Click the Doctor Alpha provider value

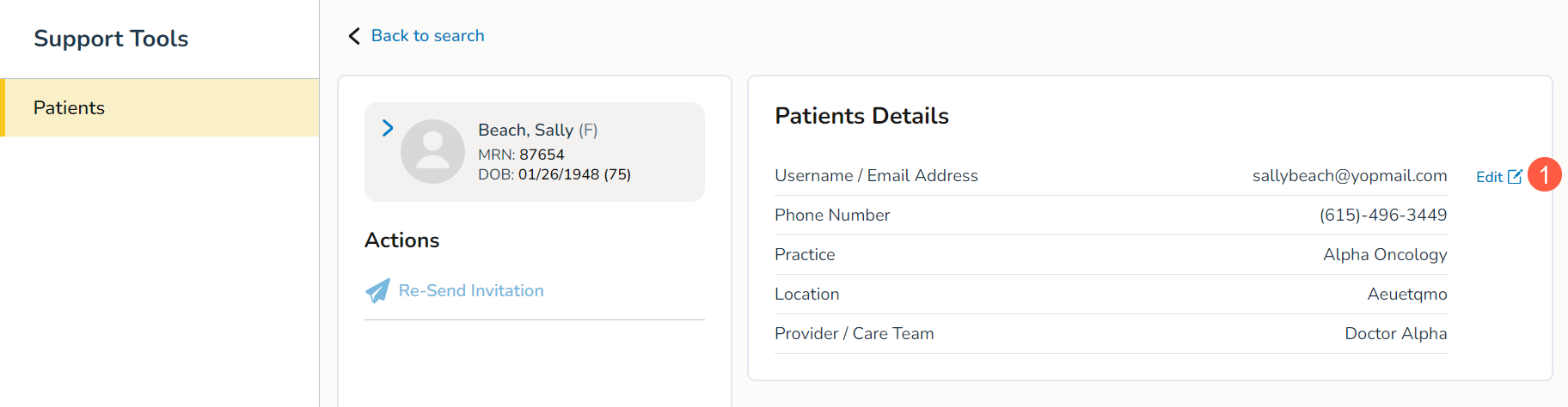tap(1395, 334)
